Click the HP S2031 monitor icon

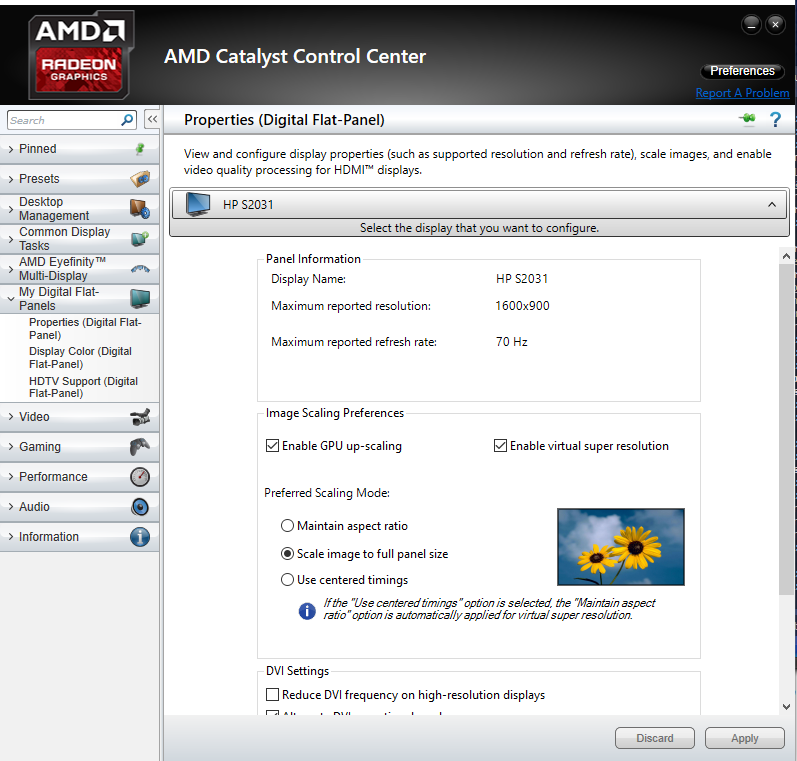tap(198, 204)
